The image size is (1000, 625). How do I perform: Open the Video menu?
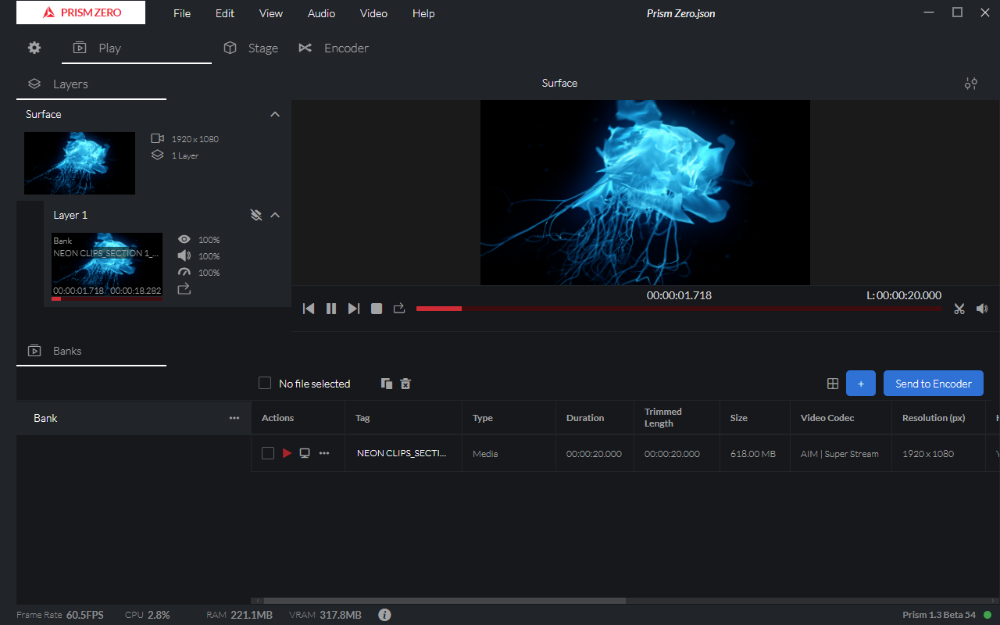coord(373,14)
